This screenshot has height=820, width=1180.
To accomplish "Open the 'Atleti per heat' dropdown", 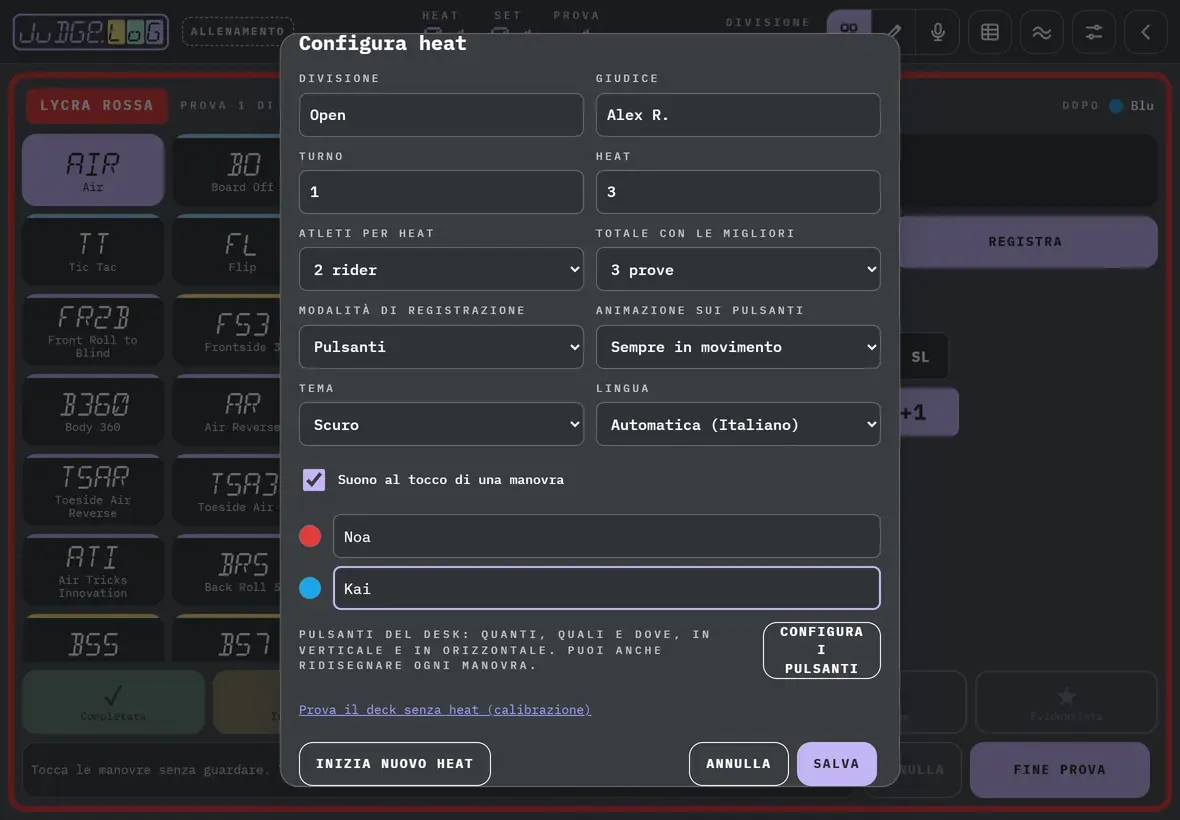I will point(441,269).
